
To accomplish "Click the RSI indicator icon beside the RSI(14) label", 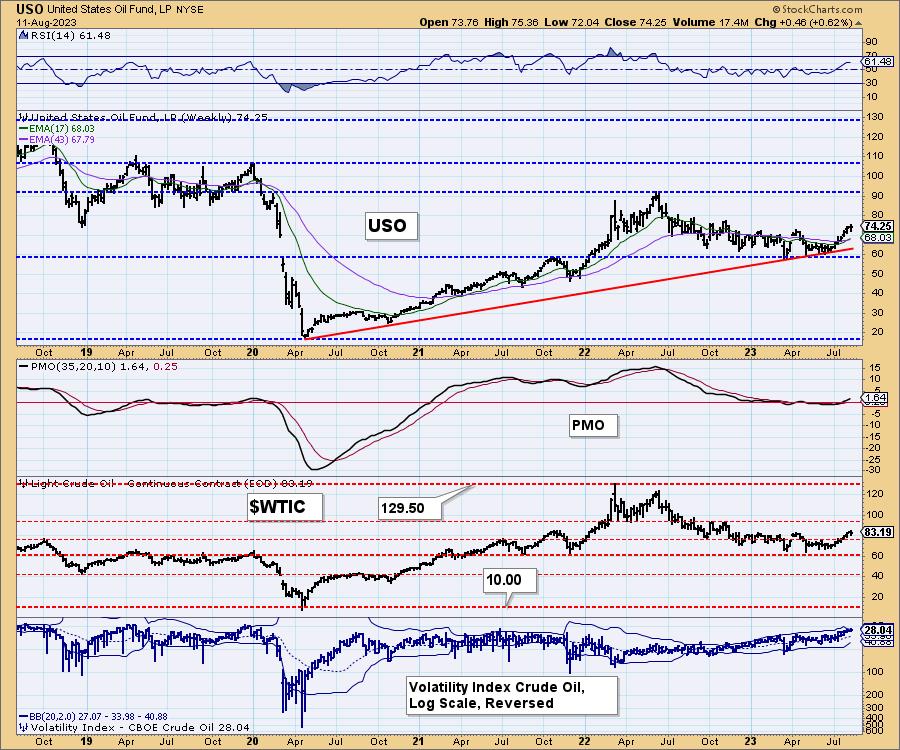I will coord(23,35).
